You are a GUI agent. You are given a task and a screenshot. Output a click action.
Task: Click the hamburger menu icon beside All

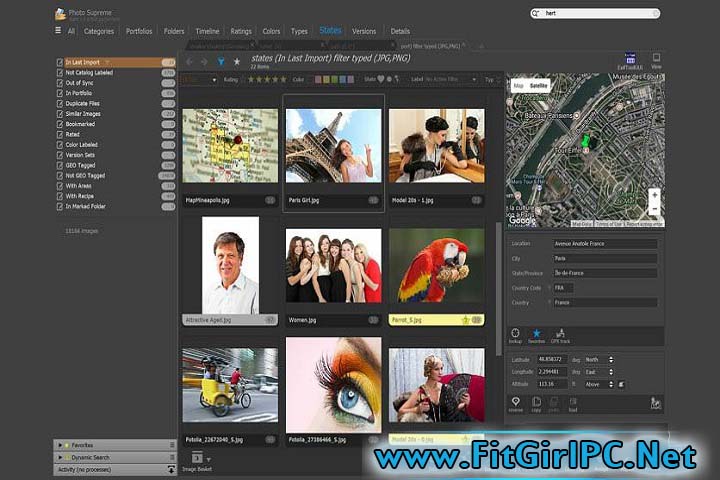click(x=58, y=31)
